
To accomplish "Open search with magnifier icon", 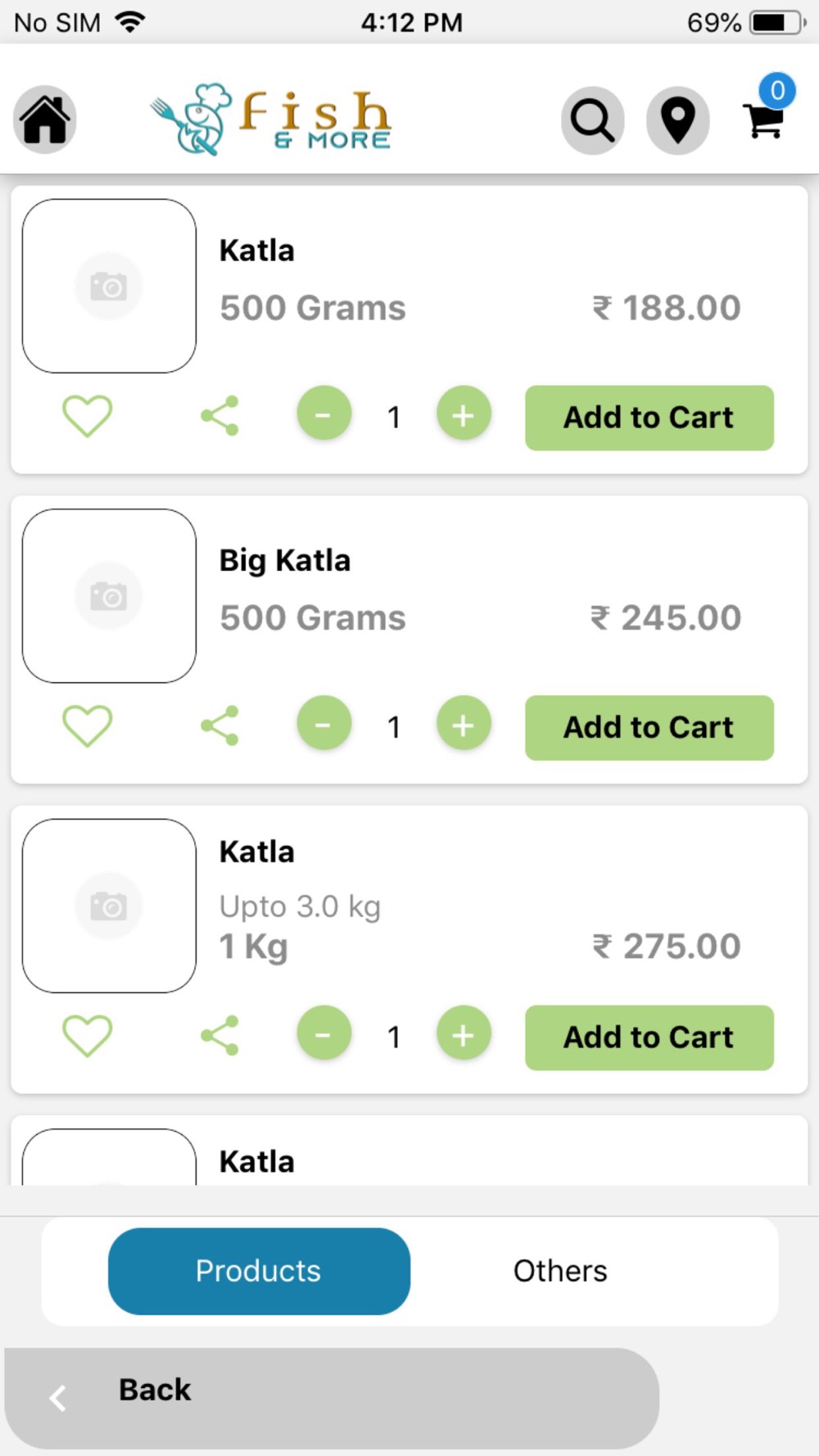I will point(592,120).
